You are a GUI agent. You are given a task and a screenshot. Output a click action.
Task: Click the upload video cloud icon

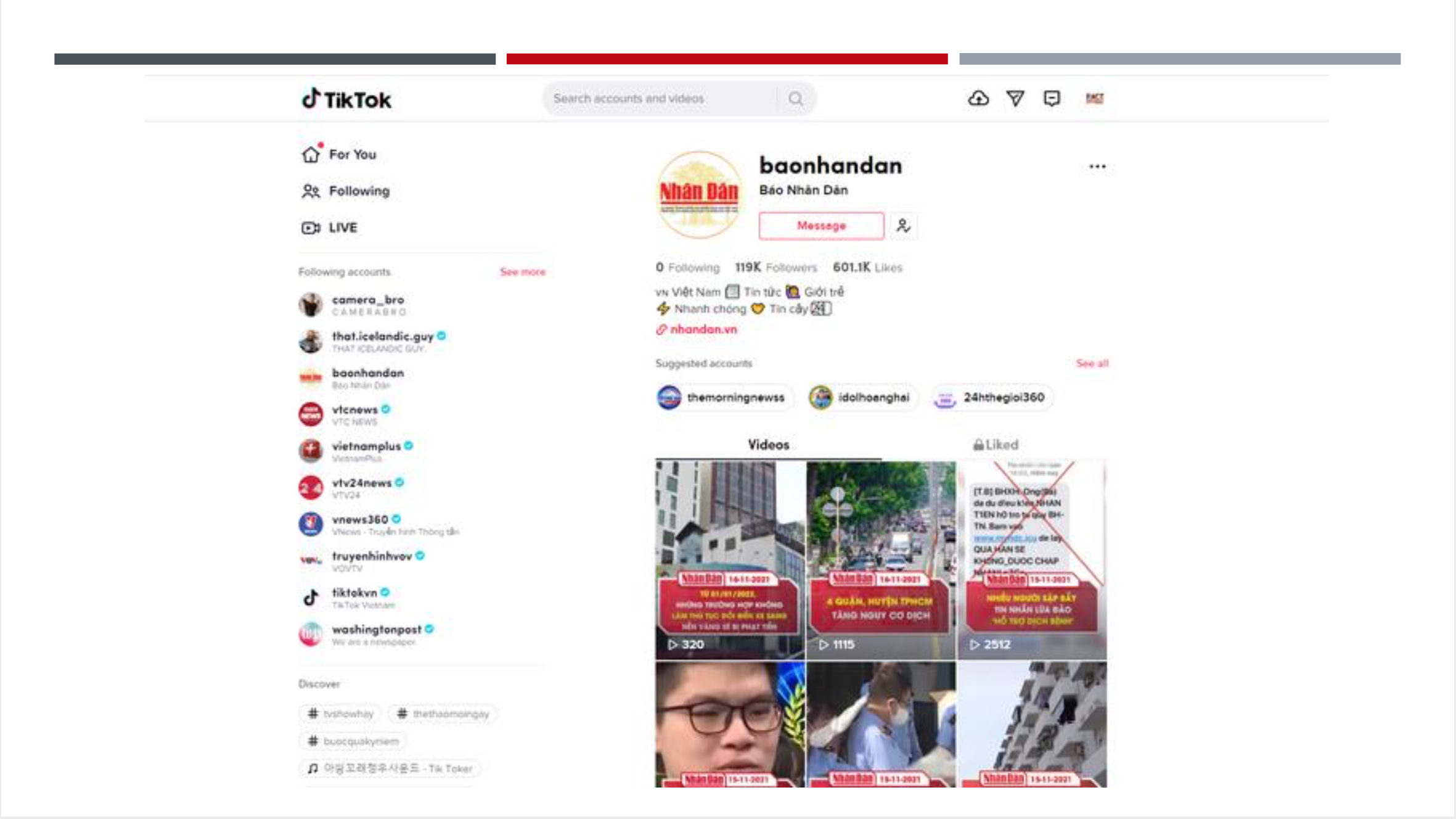[978, 98]
